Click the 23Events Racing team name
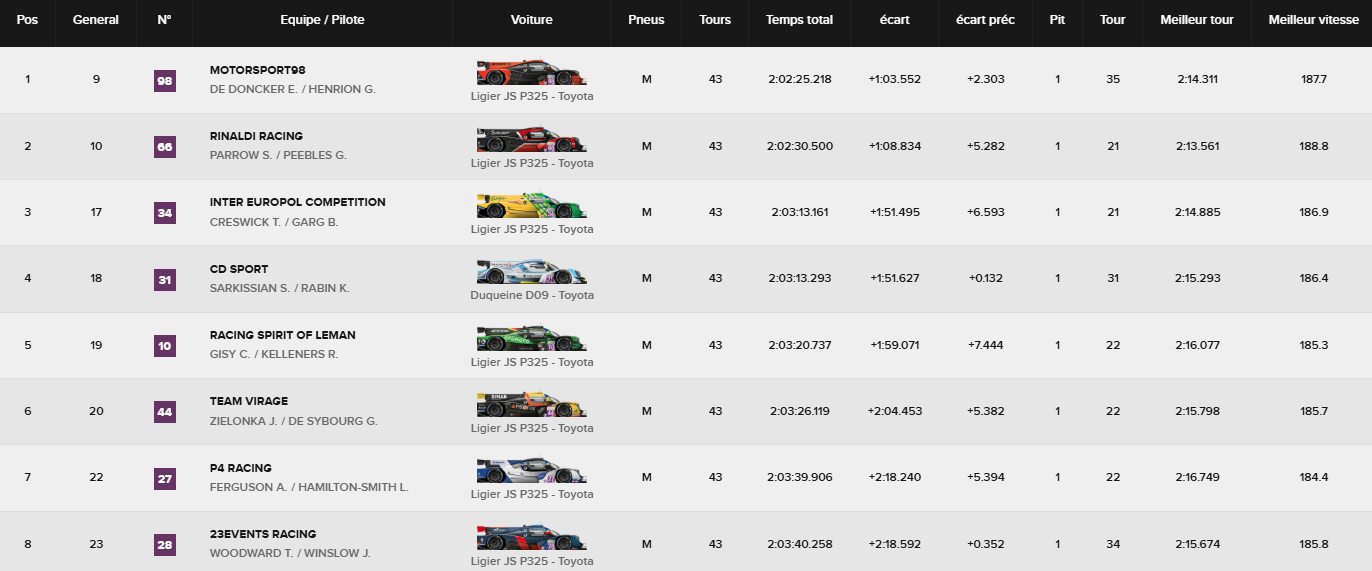This screenshot has height=571, width=1372. [x=263, y=534]
